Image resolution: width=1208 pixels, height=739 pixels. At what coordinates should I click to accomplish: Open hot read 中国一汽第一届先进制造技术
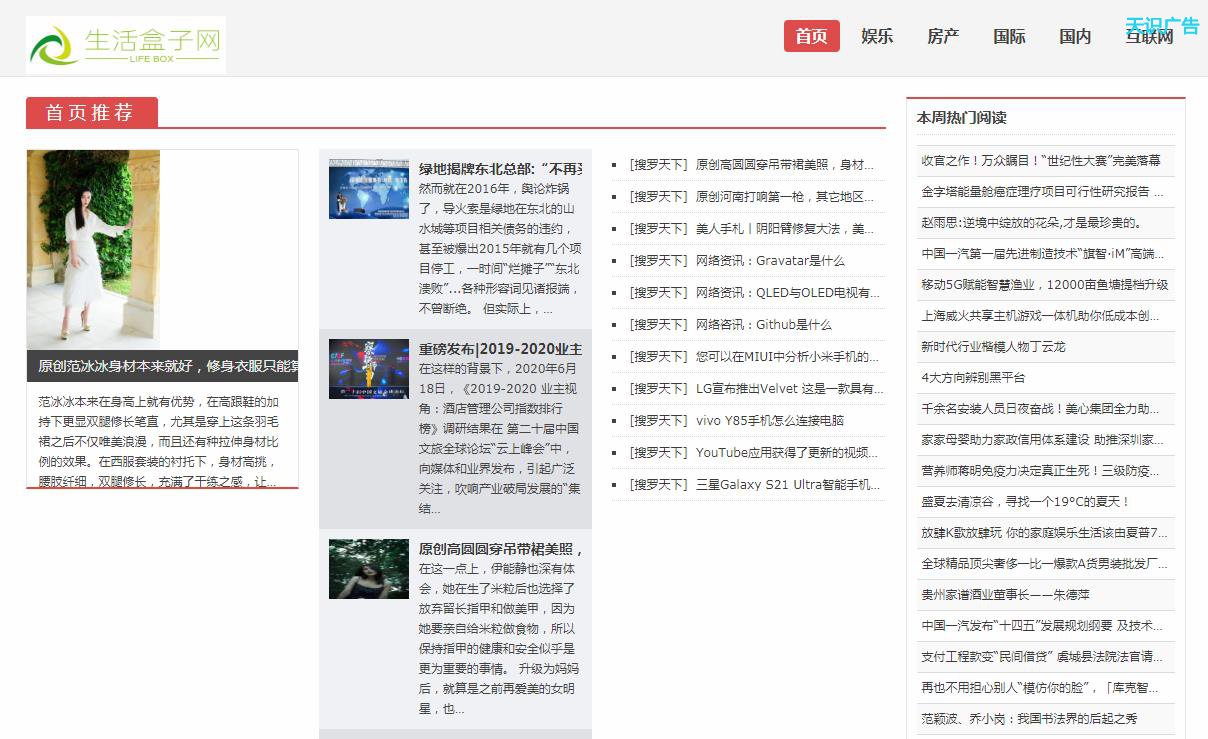1043,253
